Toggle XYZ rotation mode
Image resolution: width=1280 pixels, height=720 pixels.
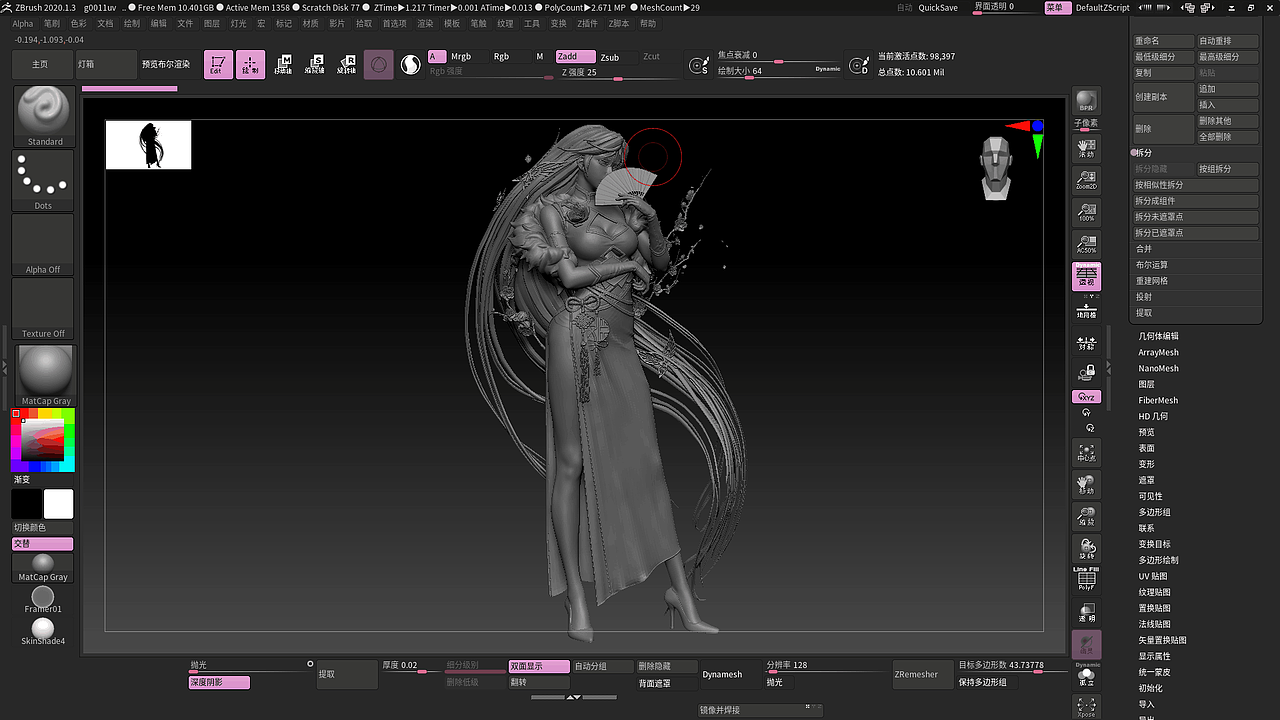1086,397
